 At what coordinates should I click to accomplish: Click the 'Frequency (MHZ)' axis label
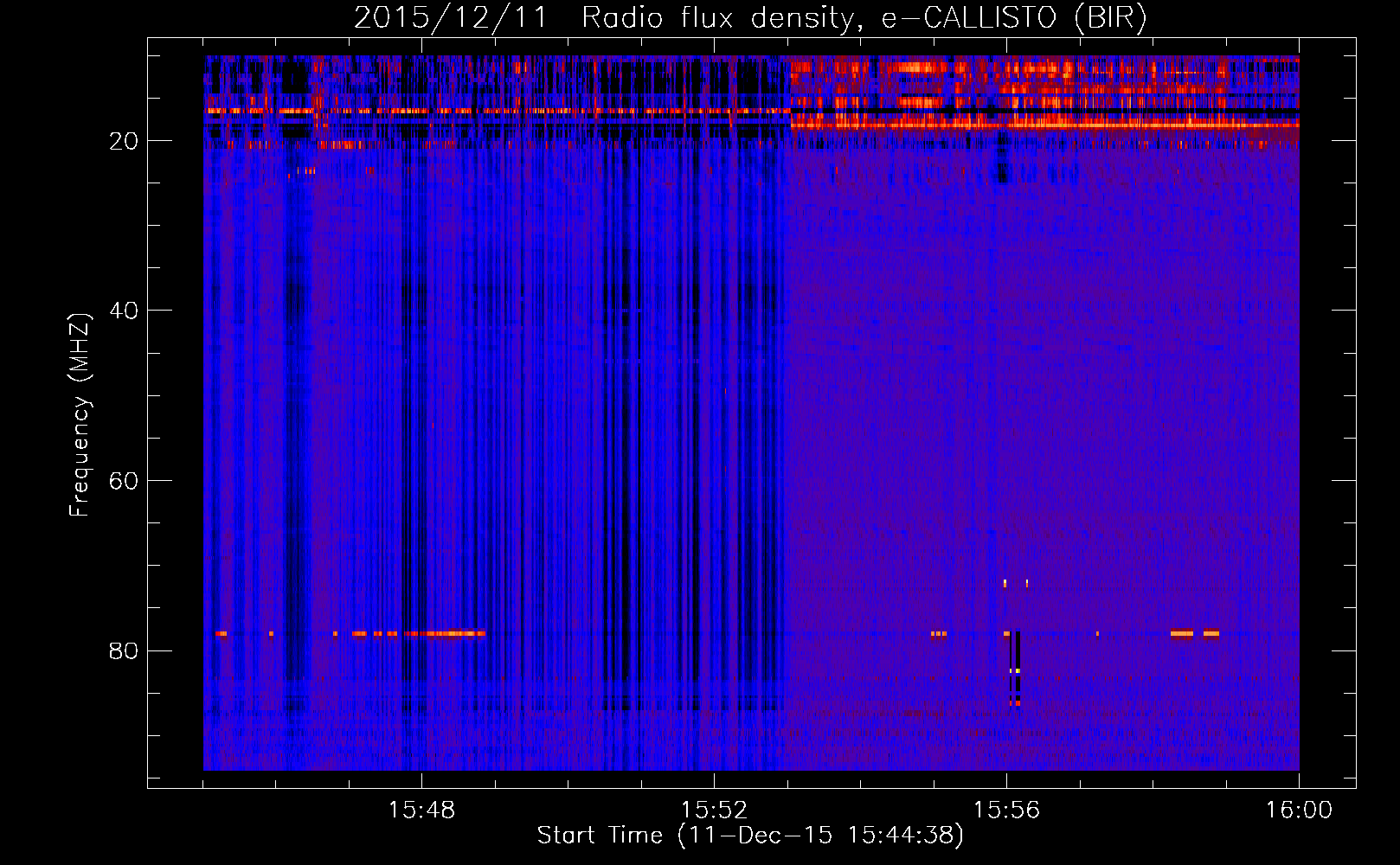point(80,415)
